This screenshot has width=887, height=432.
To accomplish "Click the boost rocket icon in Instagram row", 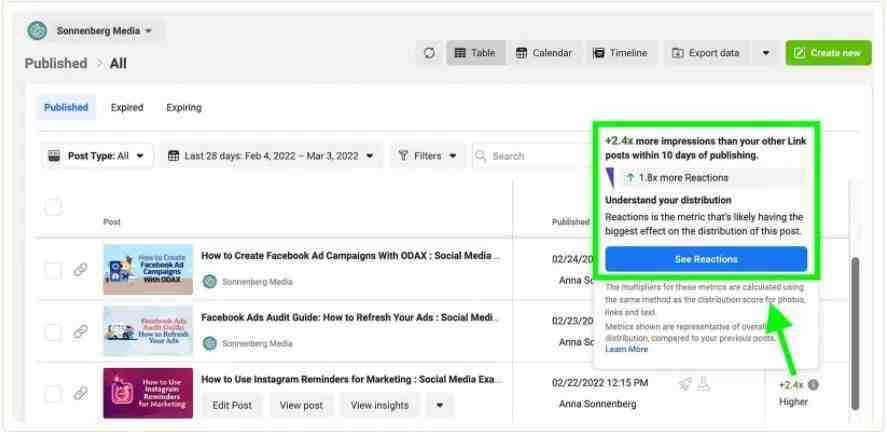I will pyautogui.click(x=685, y=385).
